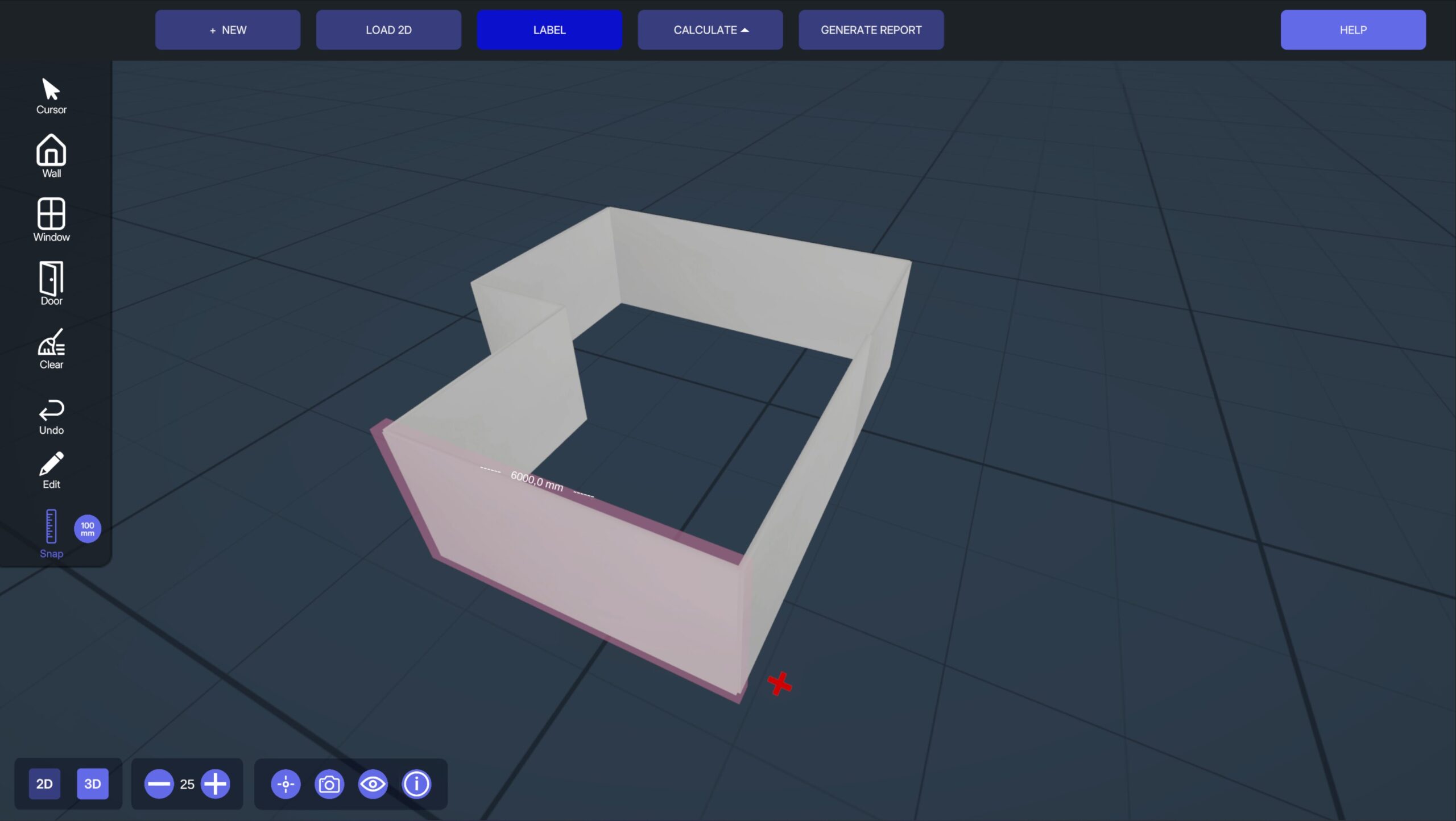Image resolution: width=1456 pixels, height=821 pixels.
Task: Open the info panel
Action: click(x=416, y=784)
